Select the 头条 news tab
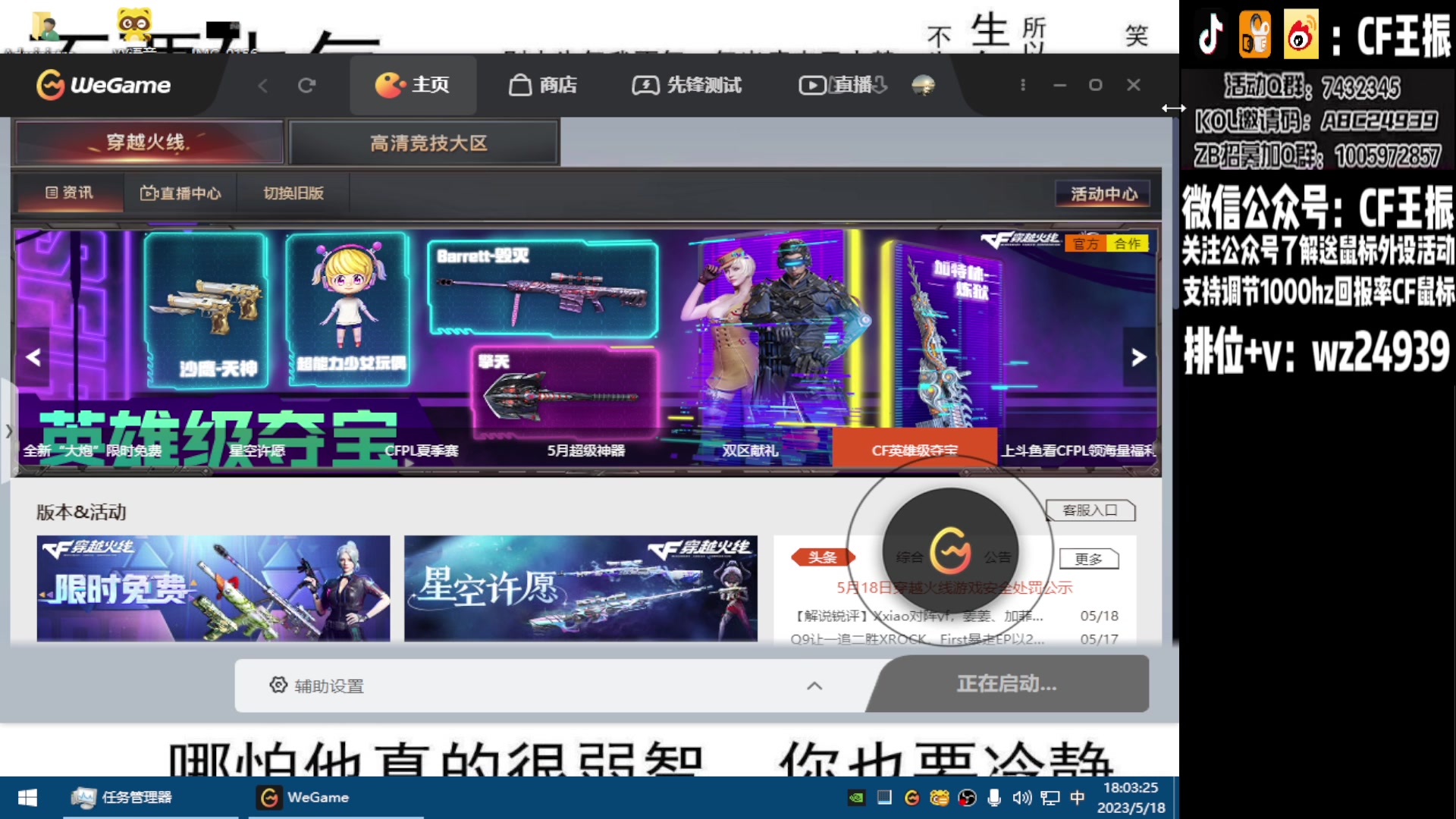Viewport: 1456px width, 819px height. (822, 557)
